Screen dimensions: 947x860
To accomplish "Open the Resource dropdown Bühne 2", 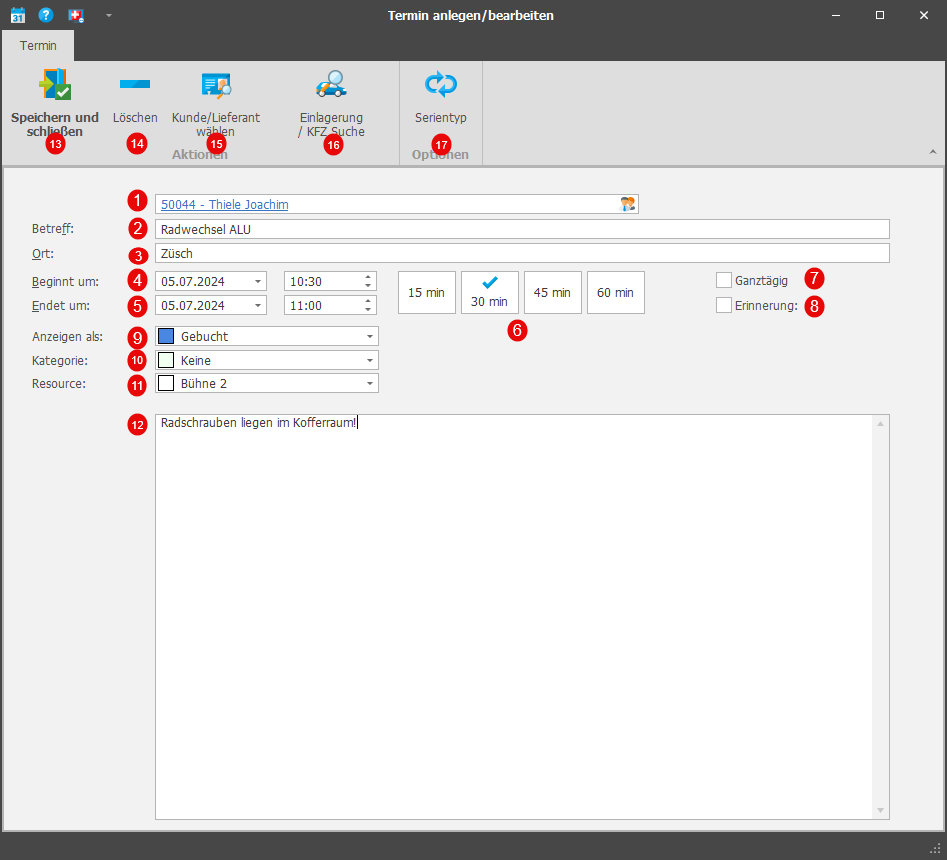I will [370, 383].
